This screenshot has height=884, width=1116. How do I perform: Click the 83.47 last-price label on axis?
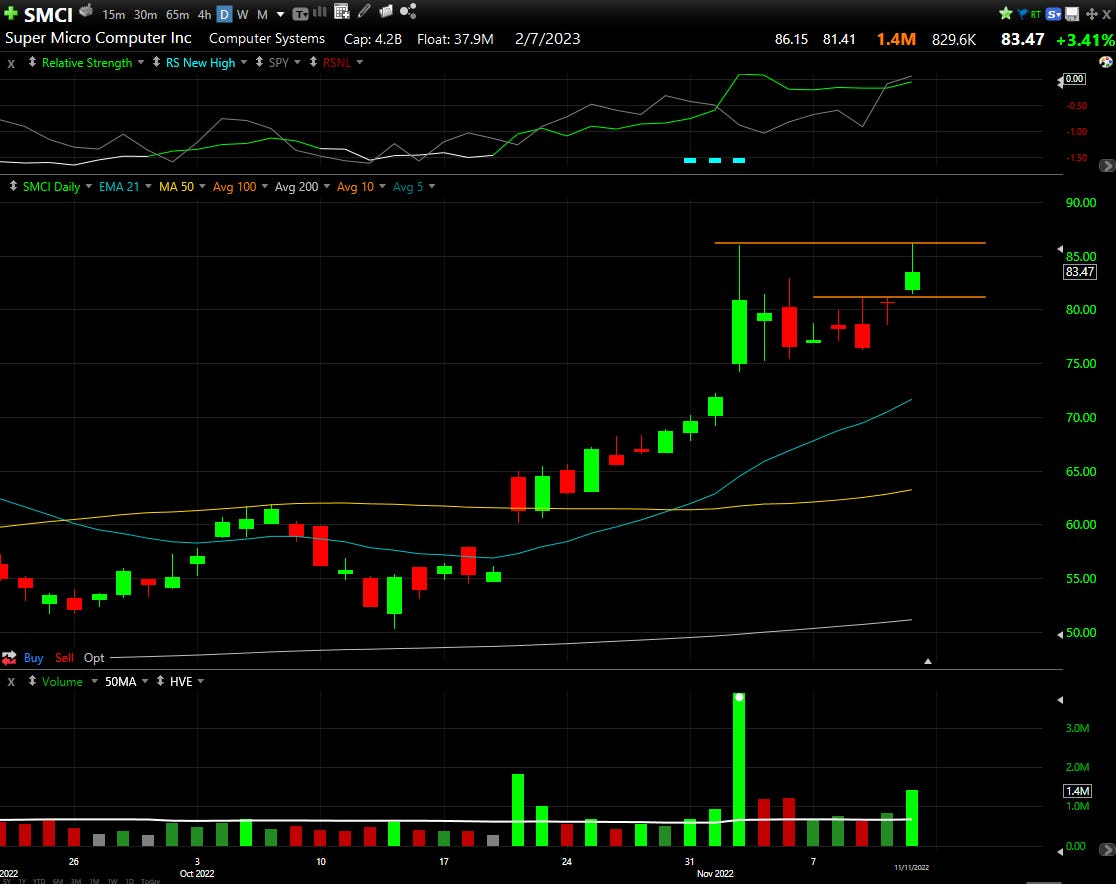(1080, 271)
